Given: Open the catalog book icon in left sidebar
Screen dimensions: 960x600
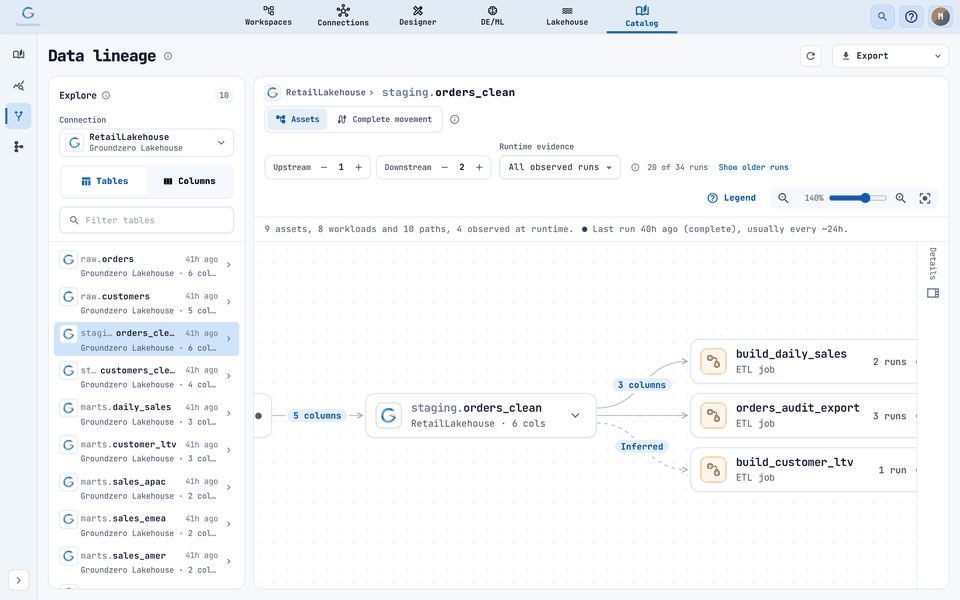Looking at the screenshot, I should point(18,54).
